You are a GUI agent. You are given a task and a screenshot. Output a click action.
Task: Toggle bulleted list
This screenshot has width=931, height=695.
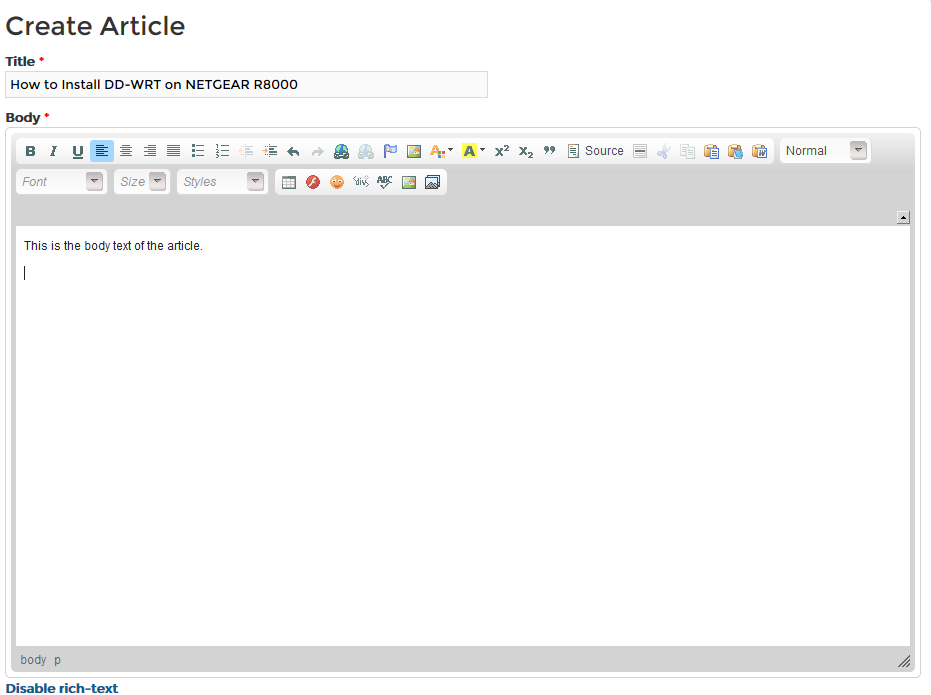[198, 151]
